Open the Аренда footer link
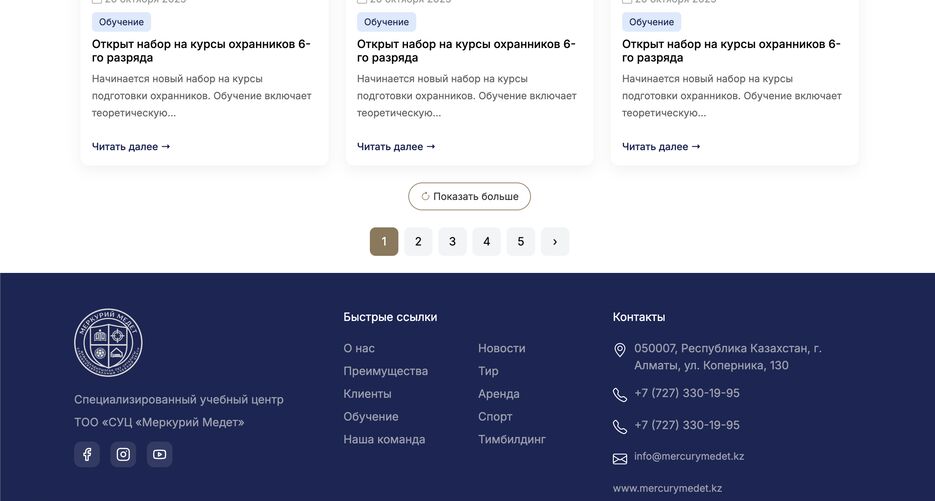935x501 pixels. click(x=499, y=394)
